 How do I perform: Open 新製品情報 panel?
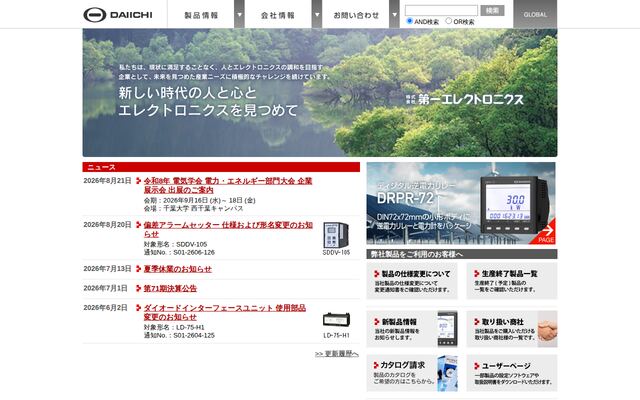click(412, 329)
